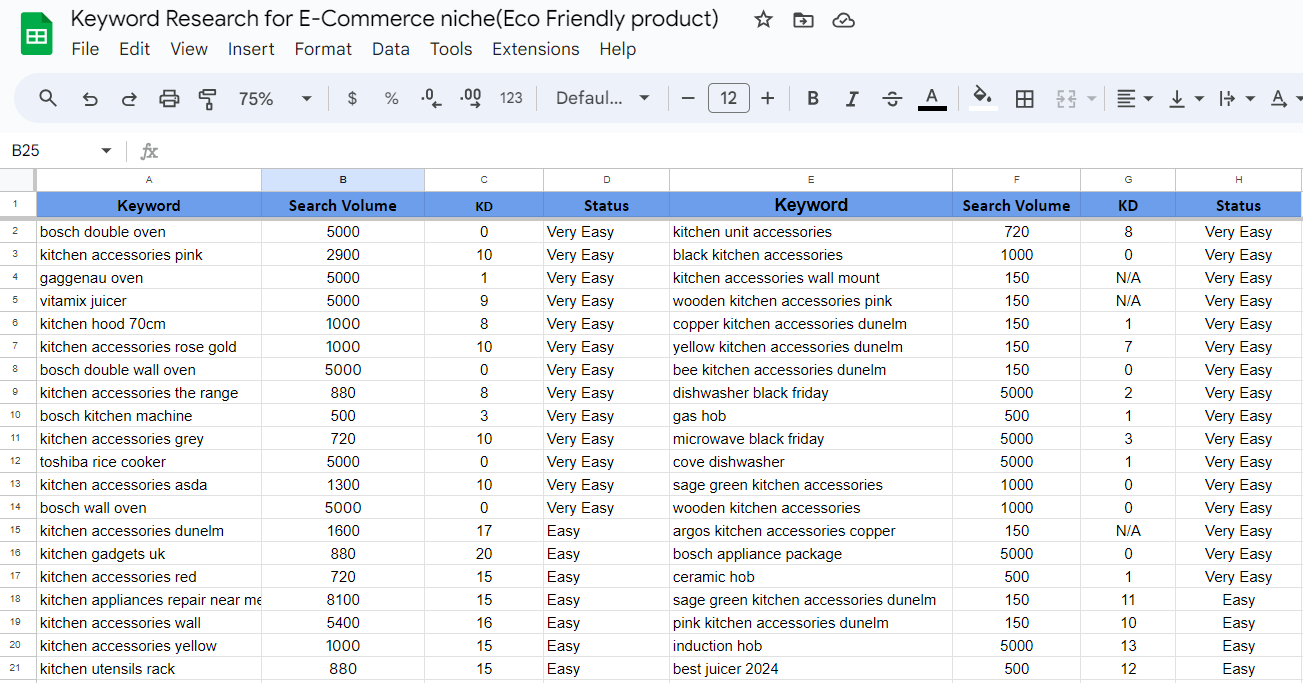Apply currency format with dollar icon
This screenshot has height=683, width=1303.
pyautogui.click(x=351, y=98)
